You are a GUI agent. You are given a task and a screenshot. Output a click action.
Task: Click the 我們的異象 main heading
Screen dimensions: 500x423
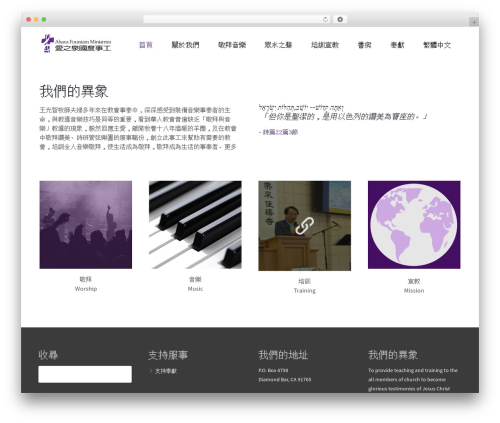74,91
